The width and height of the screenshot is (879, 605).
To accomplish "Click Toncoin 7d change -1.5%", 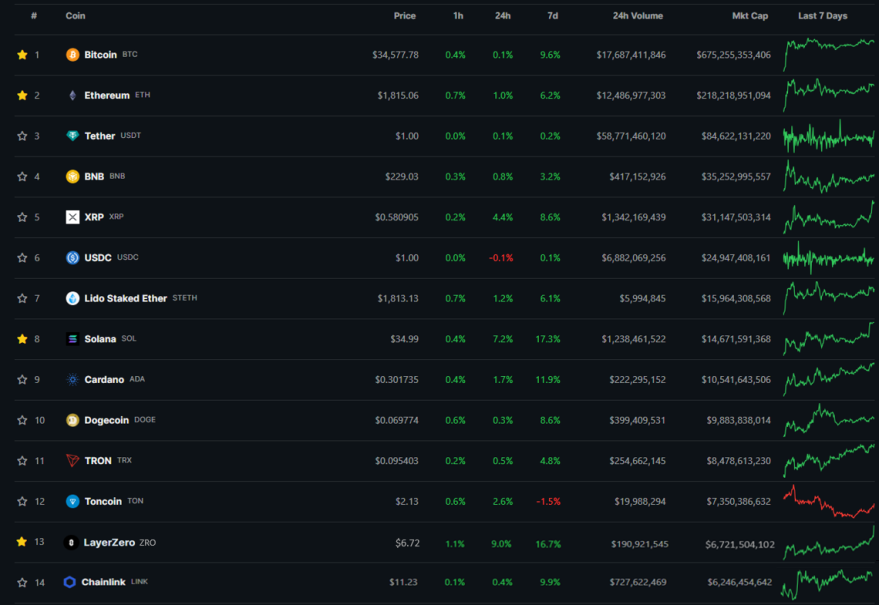I will tap(548, 501).
